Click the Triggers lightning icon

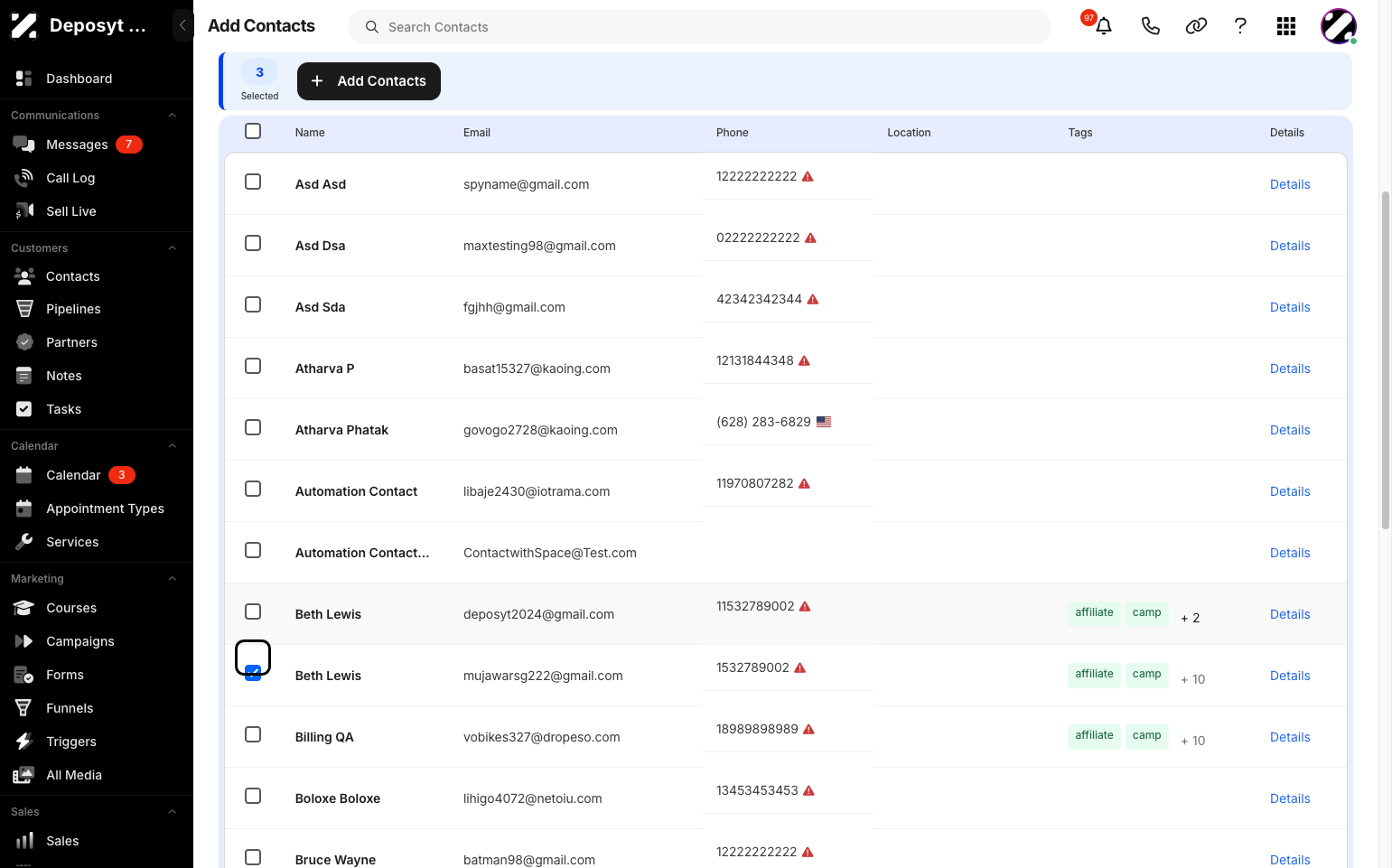click(24, 742)
